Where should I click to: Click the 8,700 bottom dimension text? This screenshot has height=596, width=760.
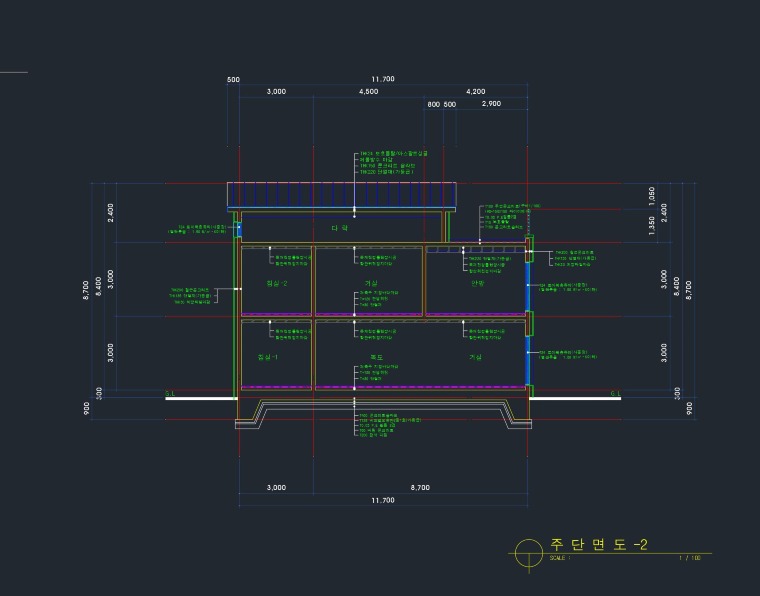coord(420,487)
